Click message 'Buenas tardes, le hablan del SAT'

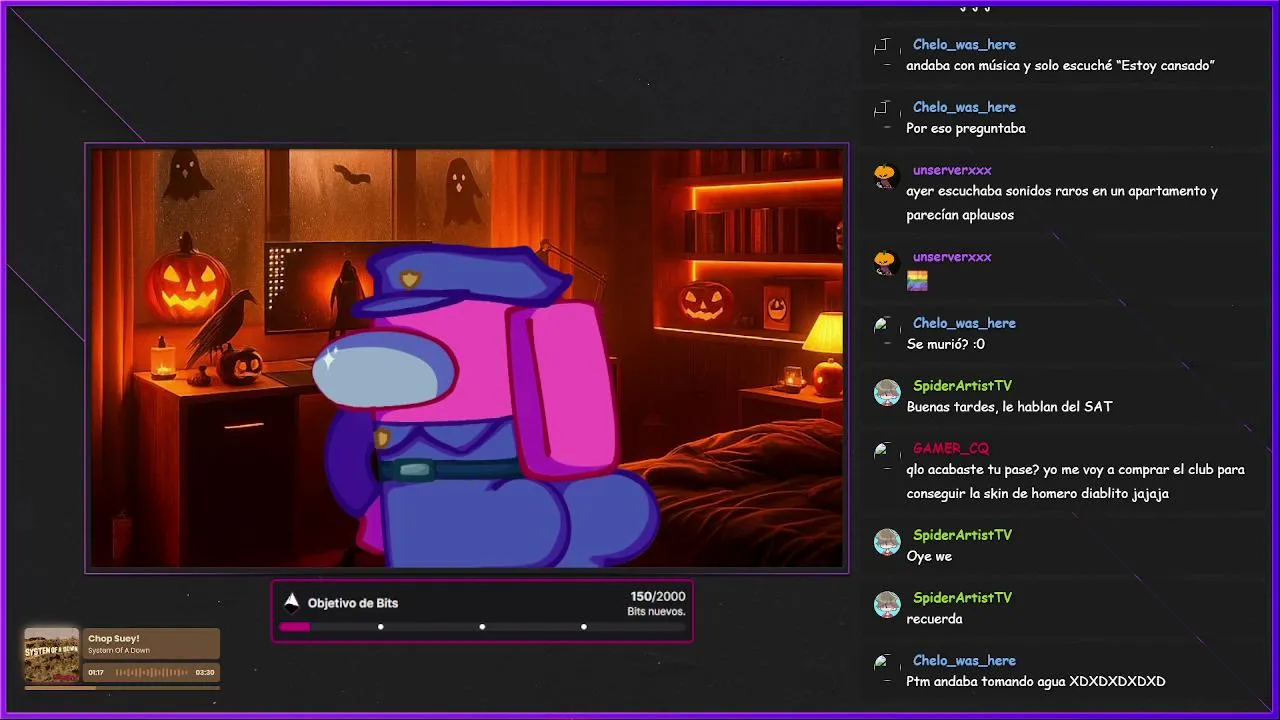coord(1009,407)
